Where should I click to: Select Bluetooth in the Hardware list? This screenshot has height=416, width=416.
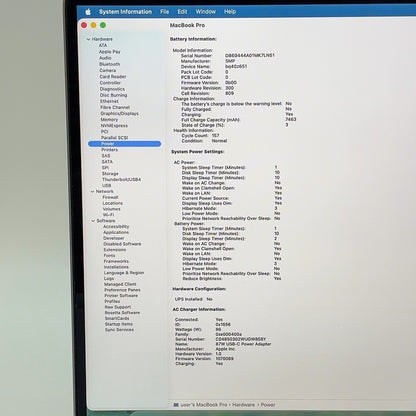click(109, 64)
